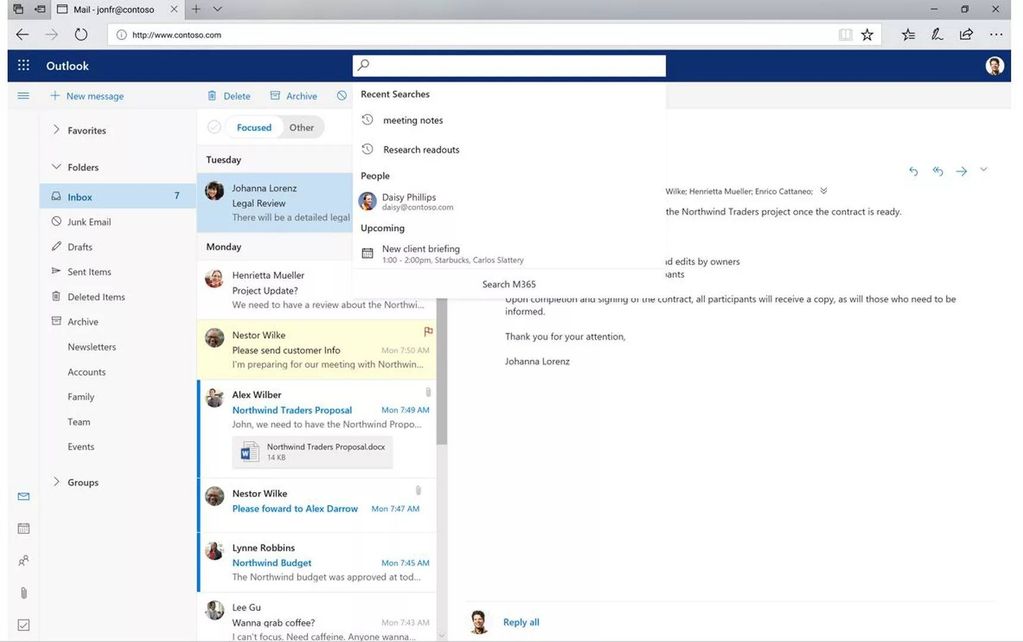Click the Reply All arrow icon in reading pane
The width and height of the screenshot is (1023, 642).
tap(937, 171)
